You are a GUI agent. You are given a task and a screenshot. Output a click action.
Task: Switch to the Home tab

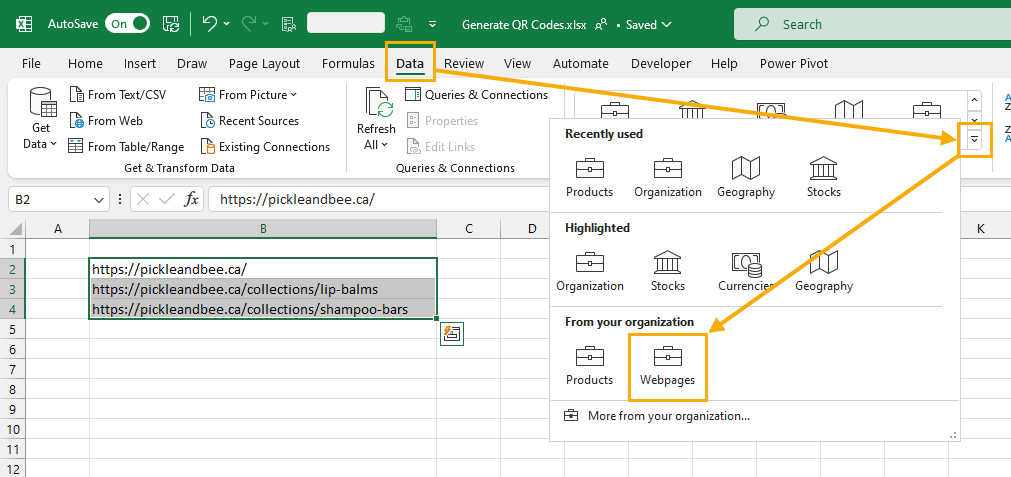tap(85, 63)
